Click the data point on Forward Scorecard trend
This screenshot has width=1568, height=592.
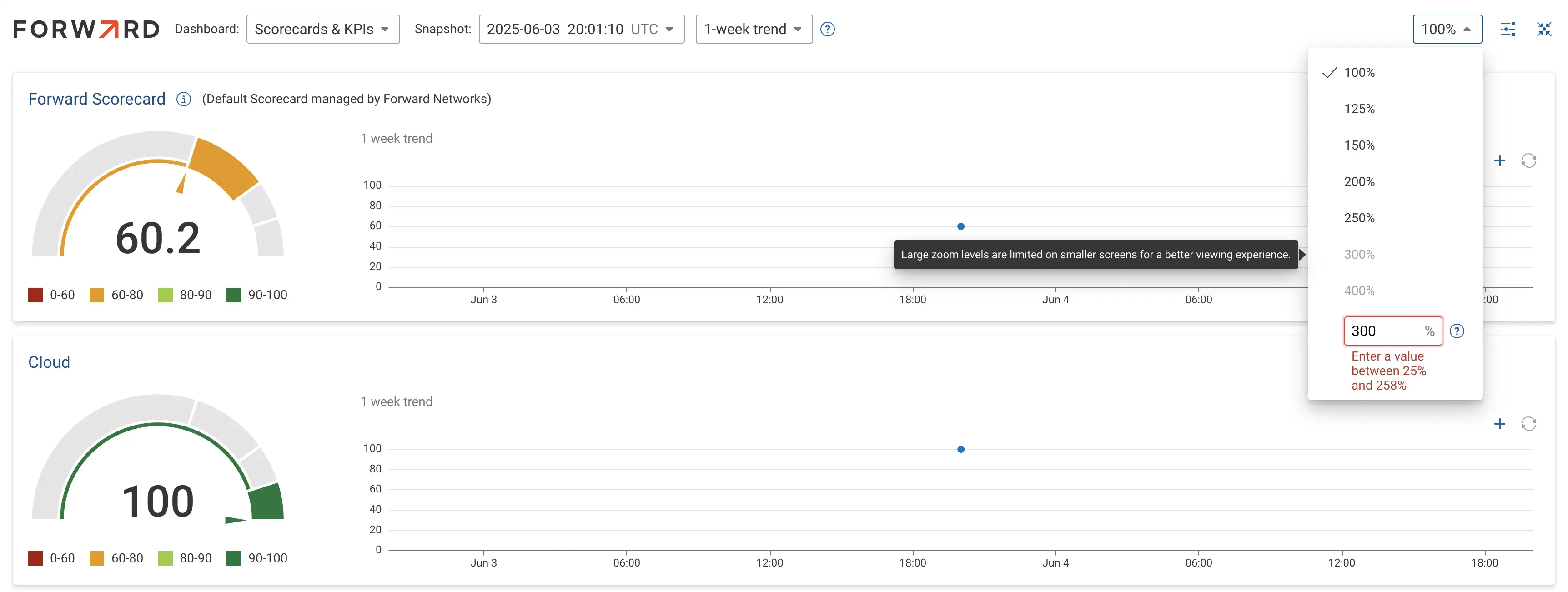click(960, 226)
